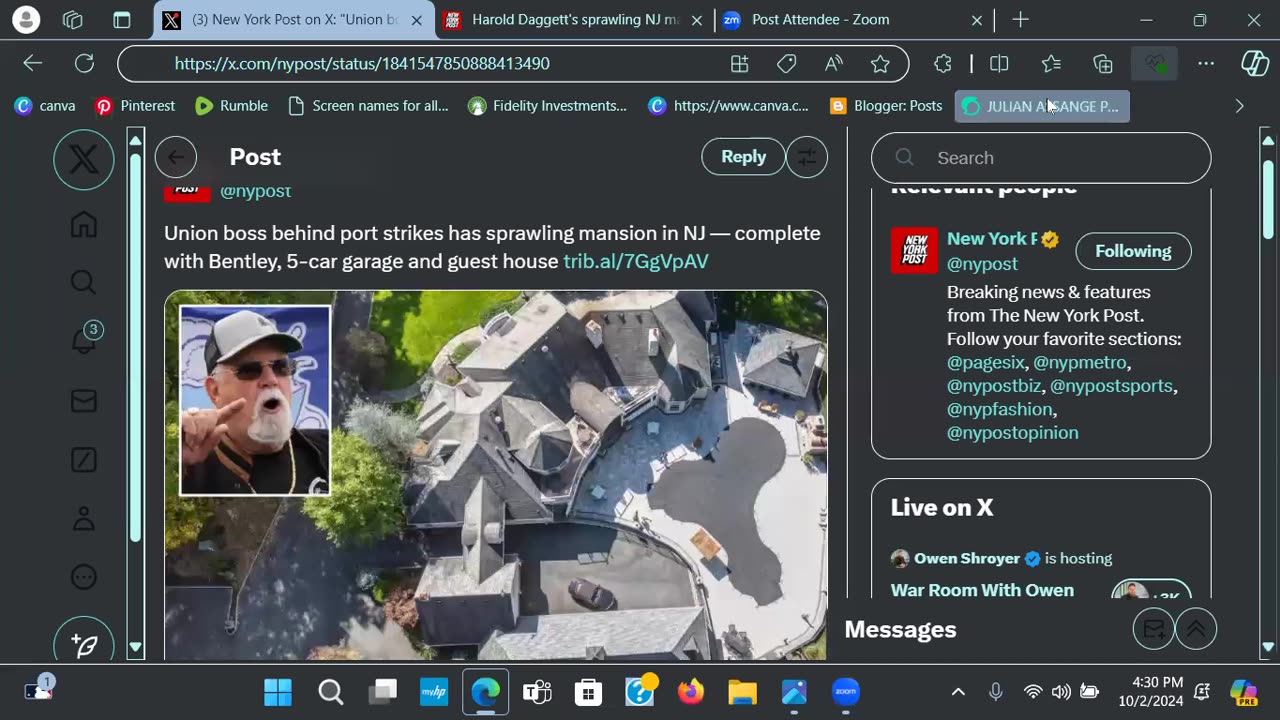Open @nypfashion profile link

[x=1000, y=409]
